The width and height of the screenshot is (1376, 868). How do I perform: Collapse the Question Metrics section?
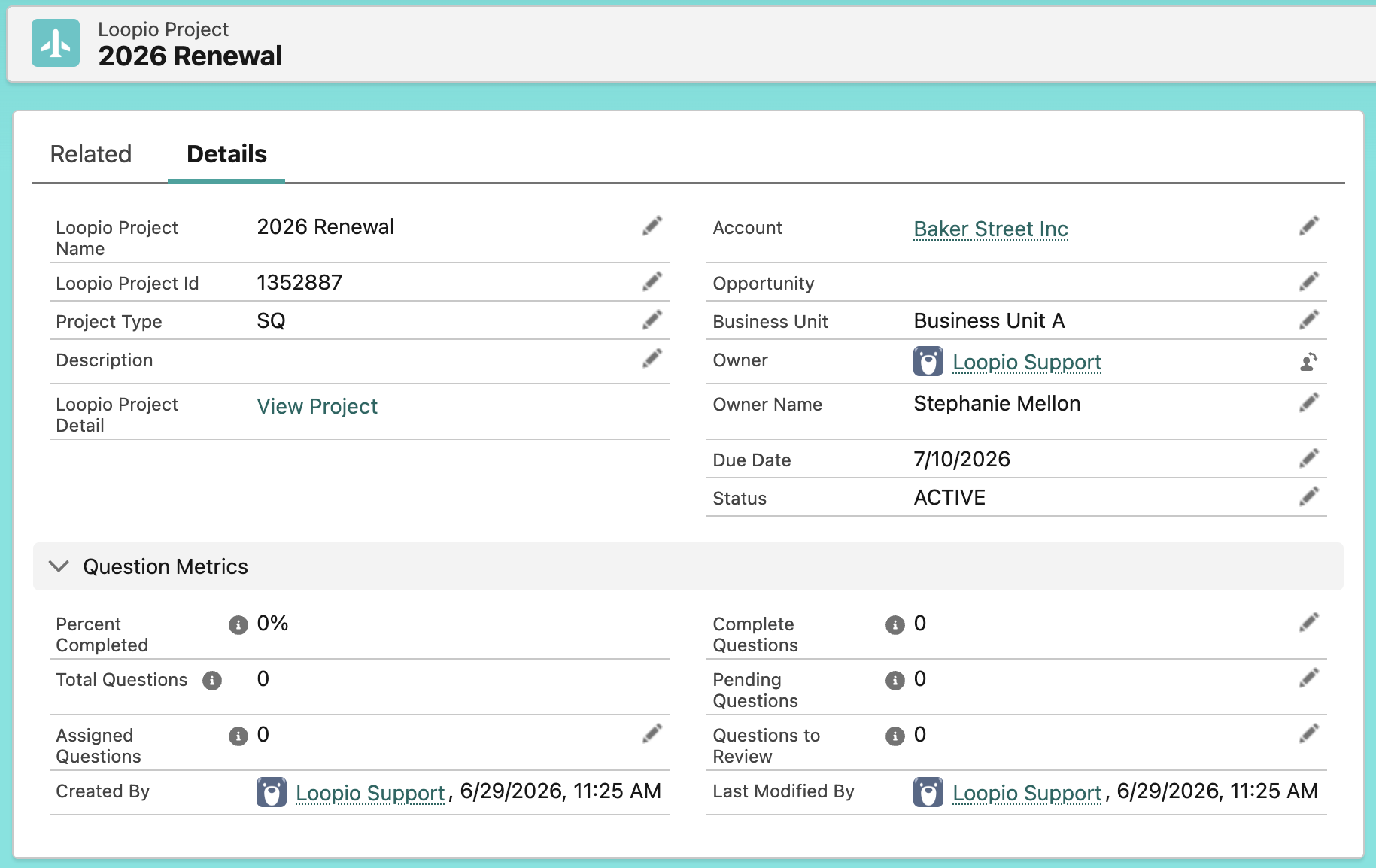click(59, 566)
